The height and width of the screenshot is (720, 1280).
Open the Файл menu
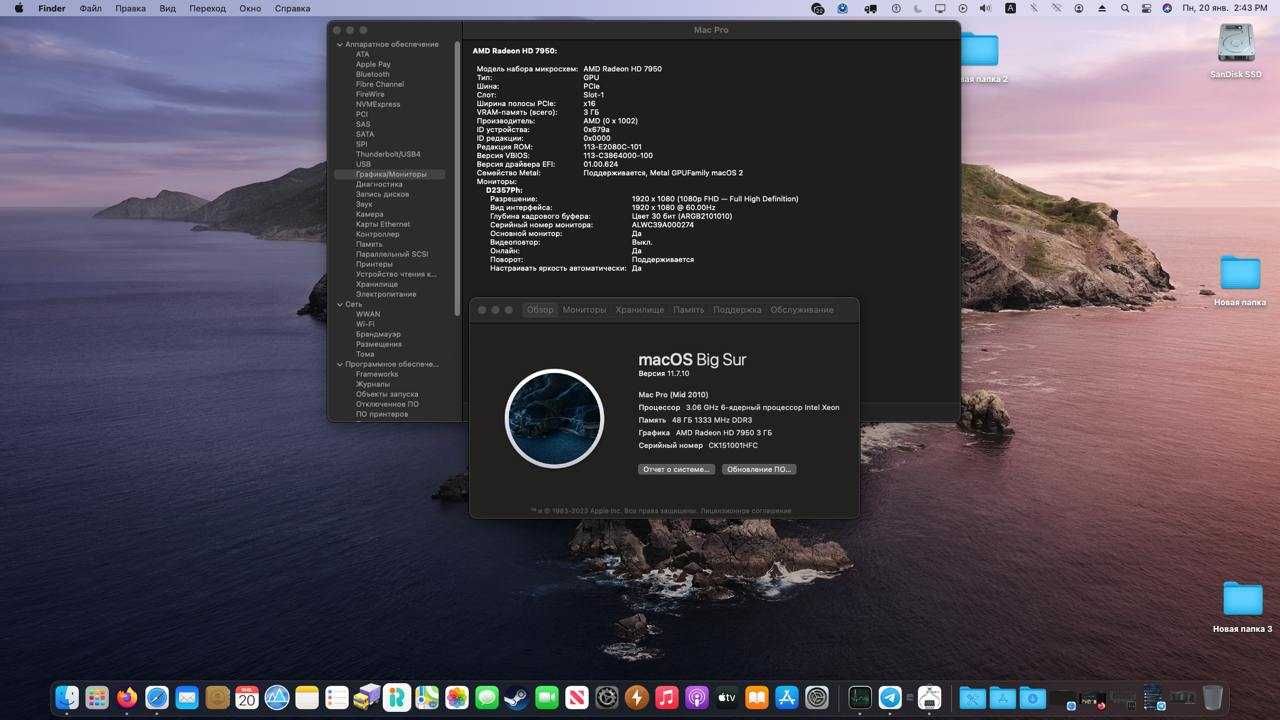pos(90,8)
